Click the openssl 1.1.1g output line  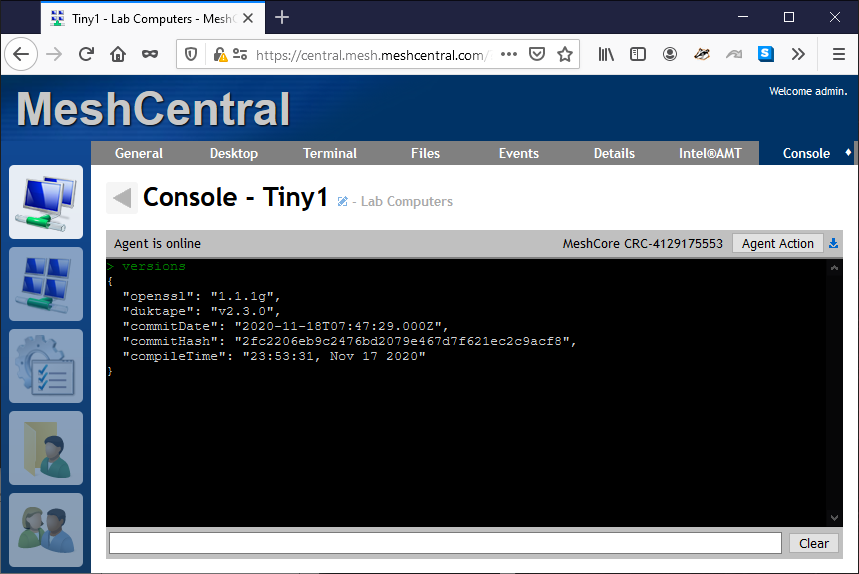click(x=202, y=296)
